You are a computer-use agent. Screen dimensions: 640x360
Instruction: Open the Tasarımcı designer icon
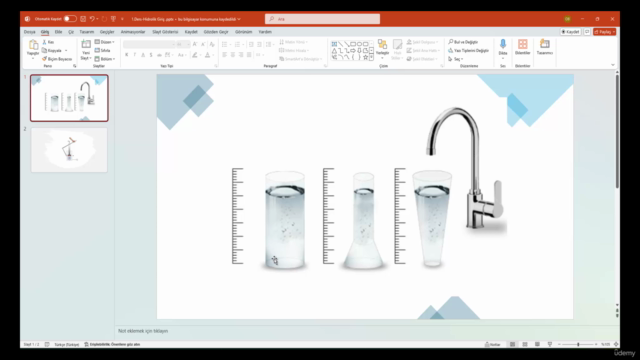(x=544, y=44)
